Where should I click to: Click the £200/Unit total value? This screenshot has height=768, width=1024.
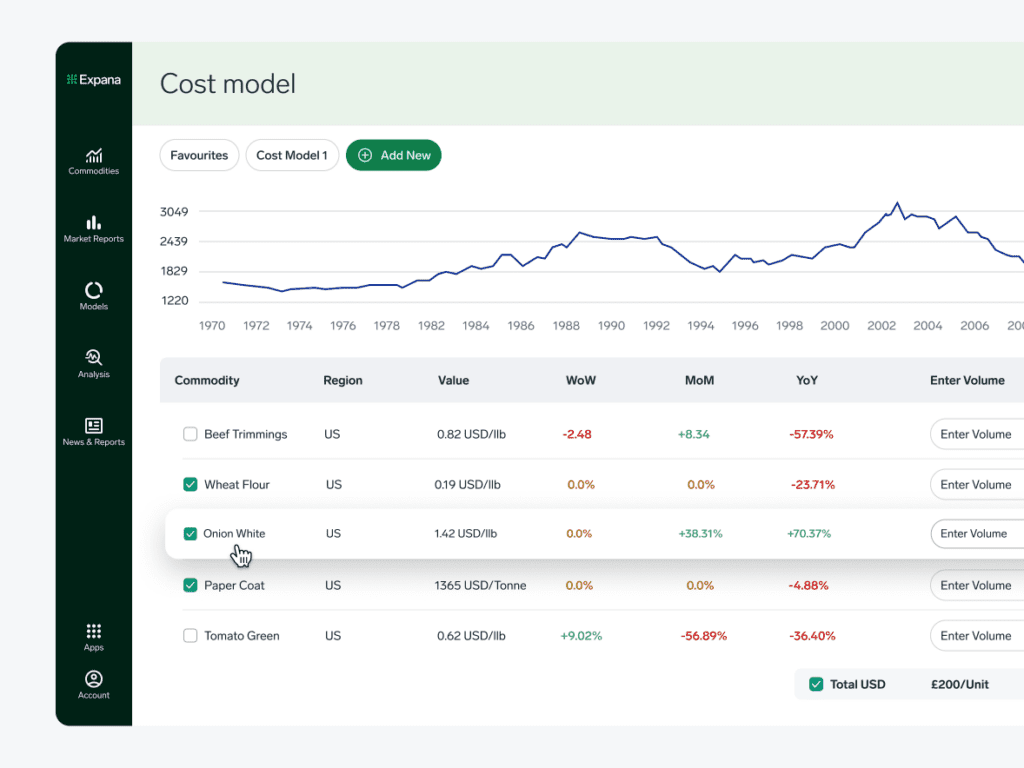959,684
